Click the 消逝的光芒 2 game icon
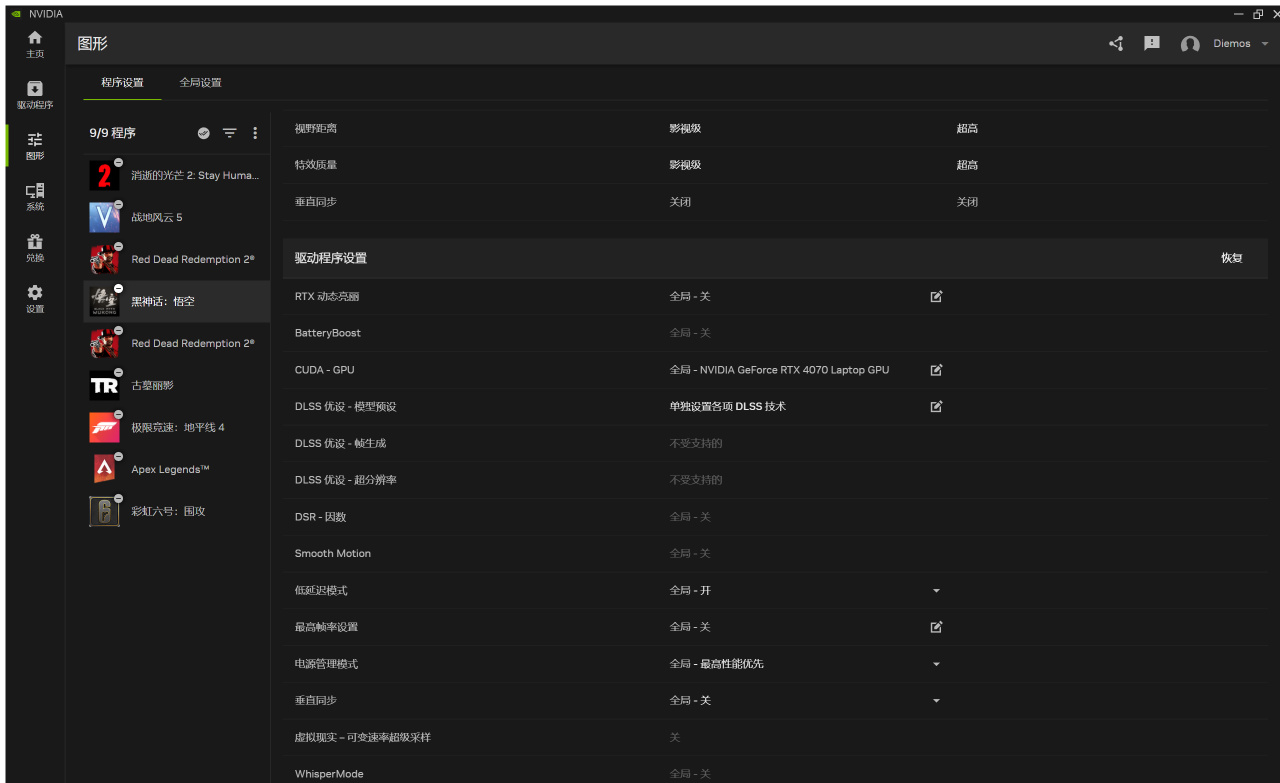The width and height of the screenshot is (1280, 783). pos(104,175)
